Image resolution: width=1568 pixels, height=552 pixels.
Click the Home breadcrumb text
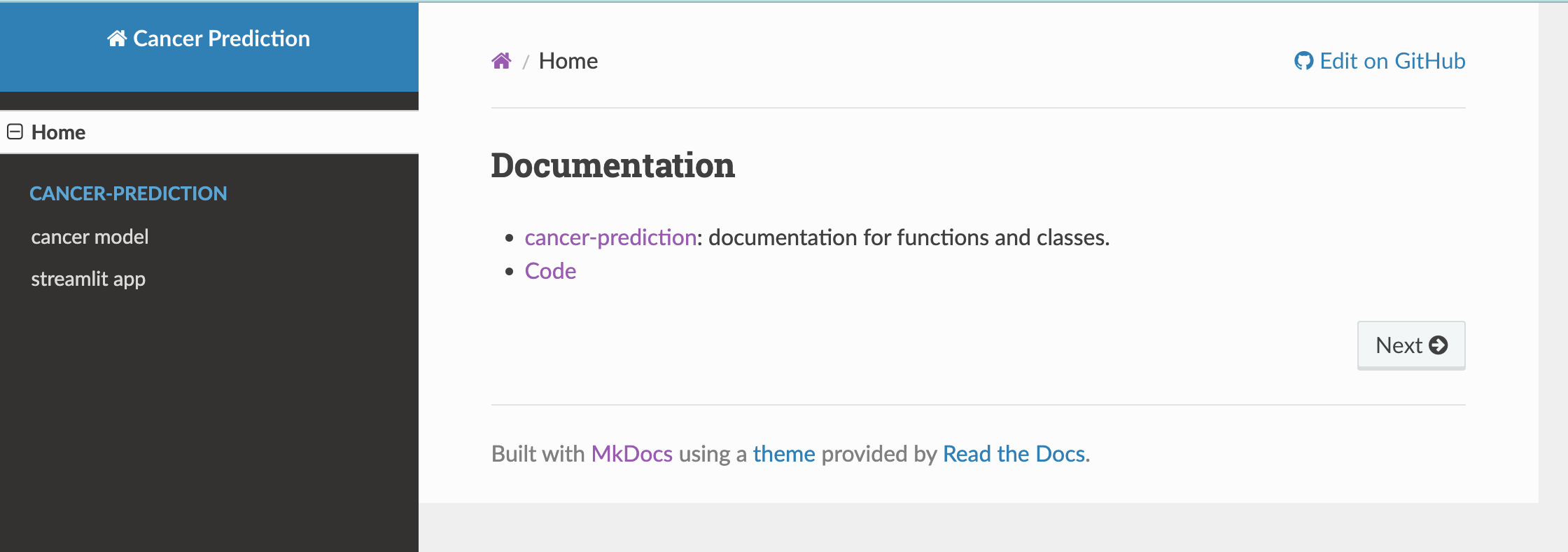568,61
